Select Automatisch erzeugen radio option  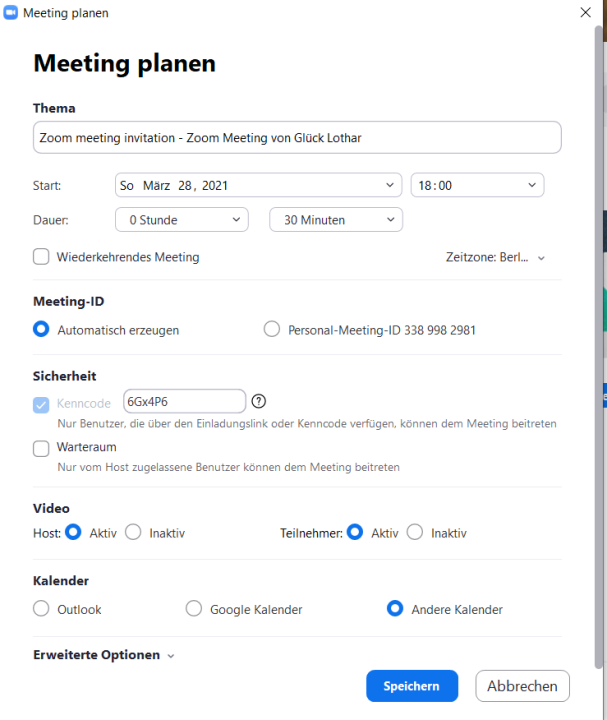point(41,329)
